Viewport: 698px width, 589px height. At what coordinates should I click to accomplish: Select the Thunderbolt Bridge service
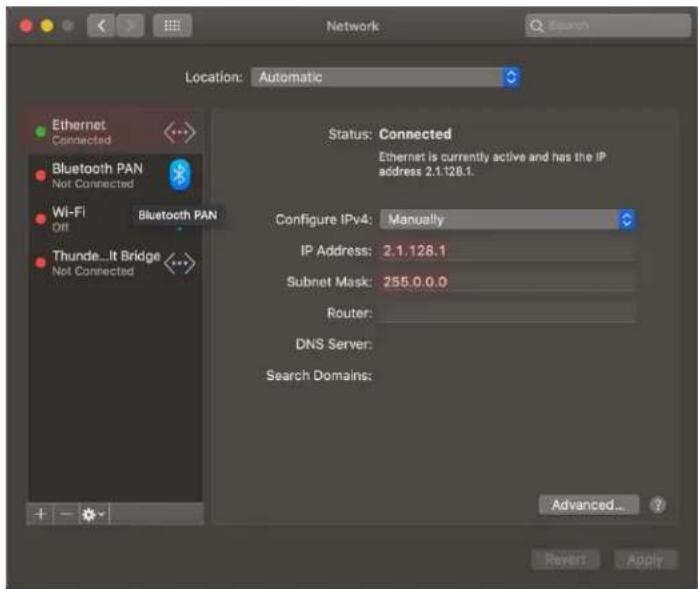(x=115, y=263)
